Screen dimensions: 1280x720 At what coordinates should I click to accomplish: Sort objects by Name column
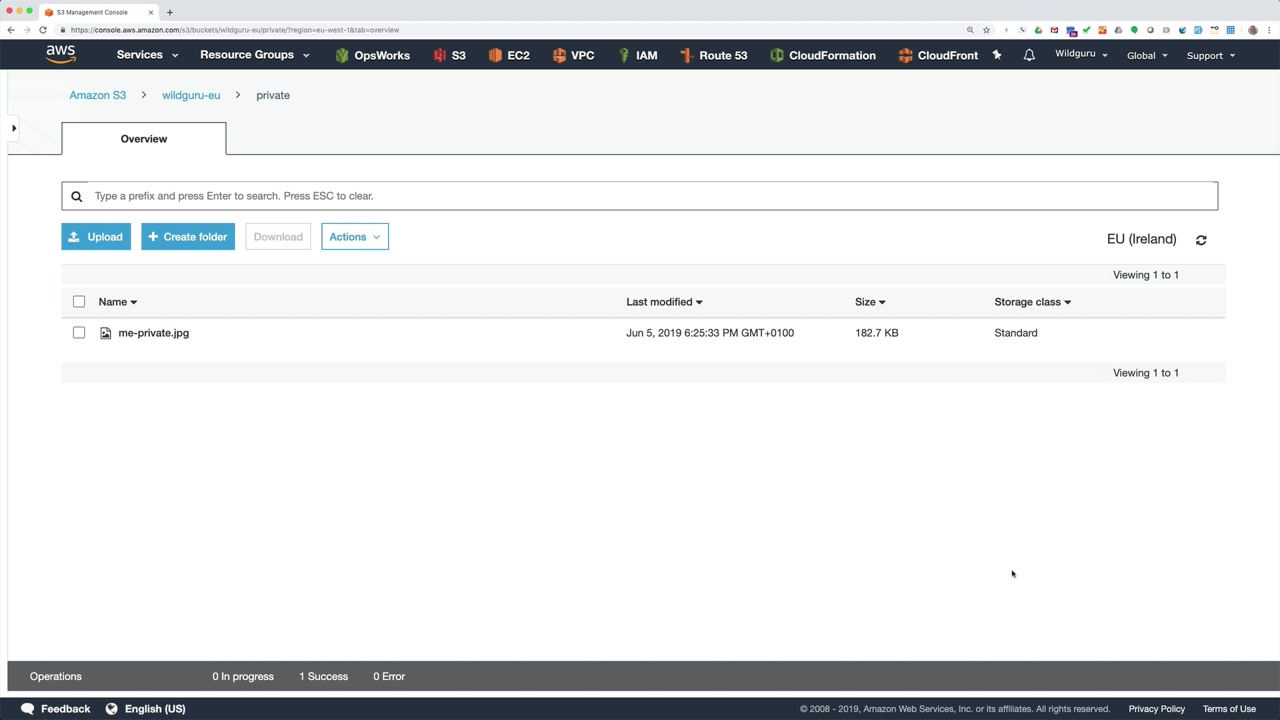click(118, 302)
